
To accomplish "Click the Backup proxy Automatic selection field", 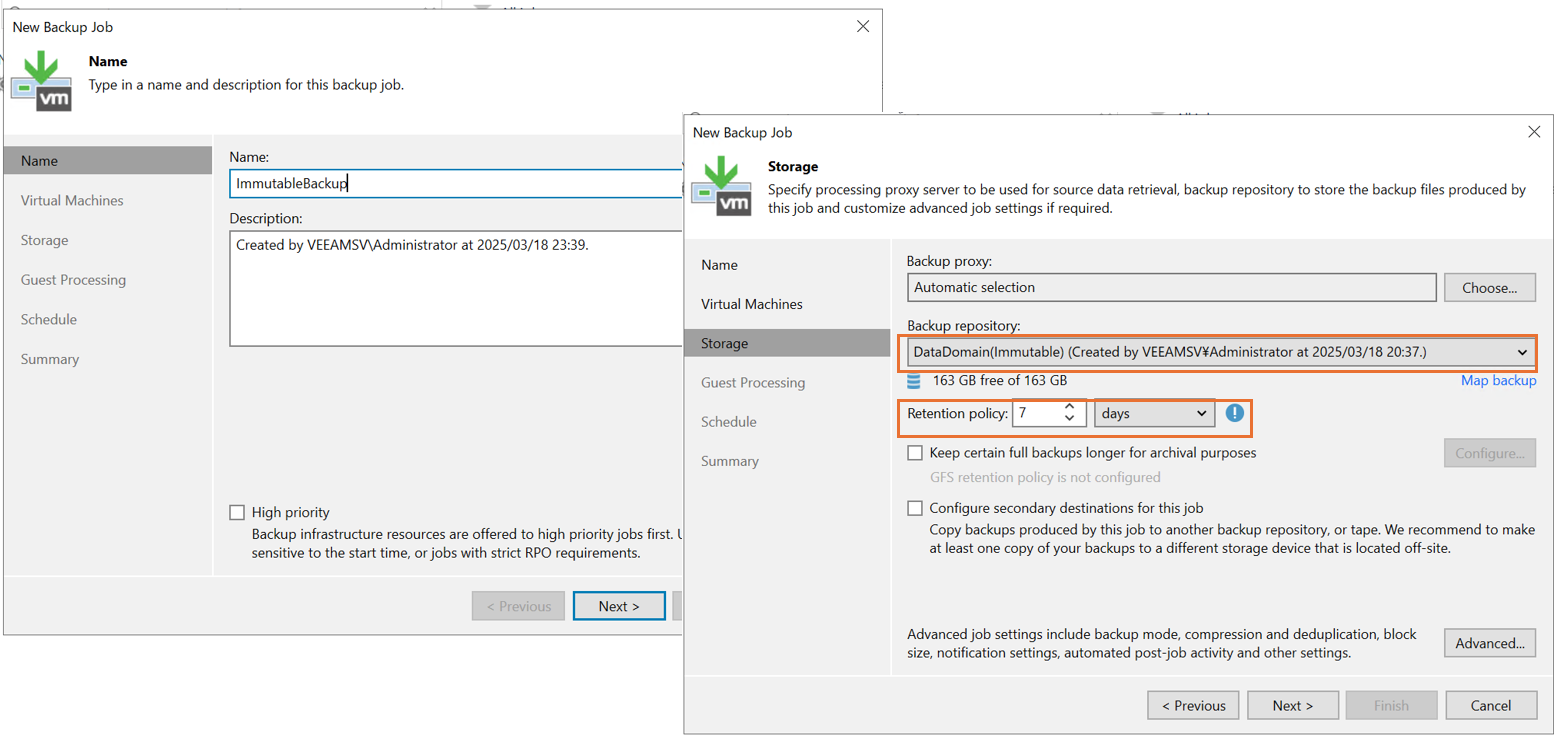I will point(1171,287).
